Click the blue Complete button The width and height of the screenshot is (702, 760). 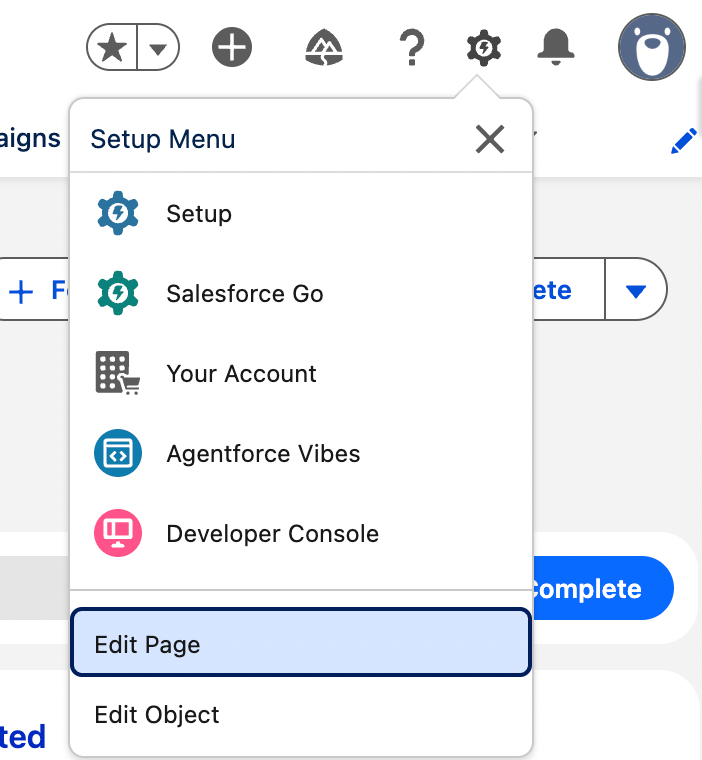tap(600, 588)
